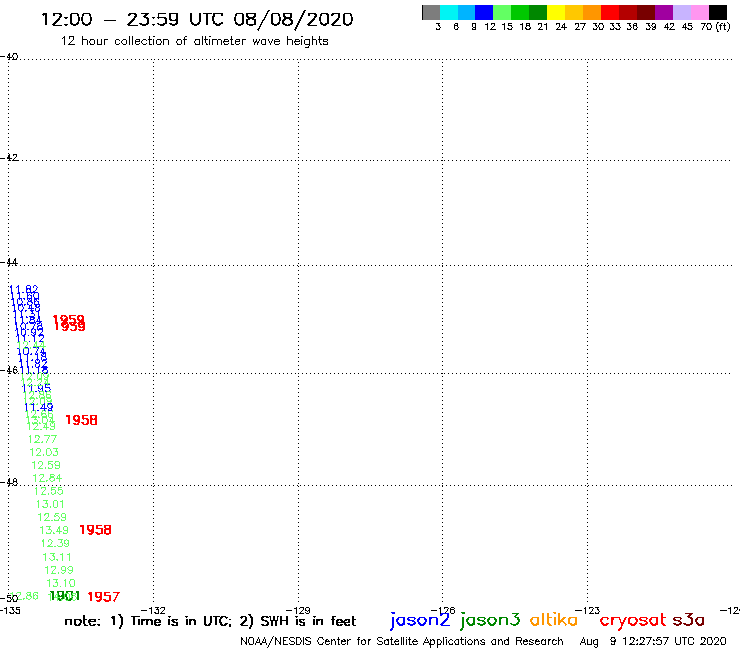Click the latitude axis label -48
740x650 pixels.
coord(9,482)
